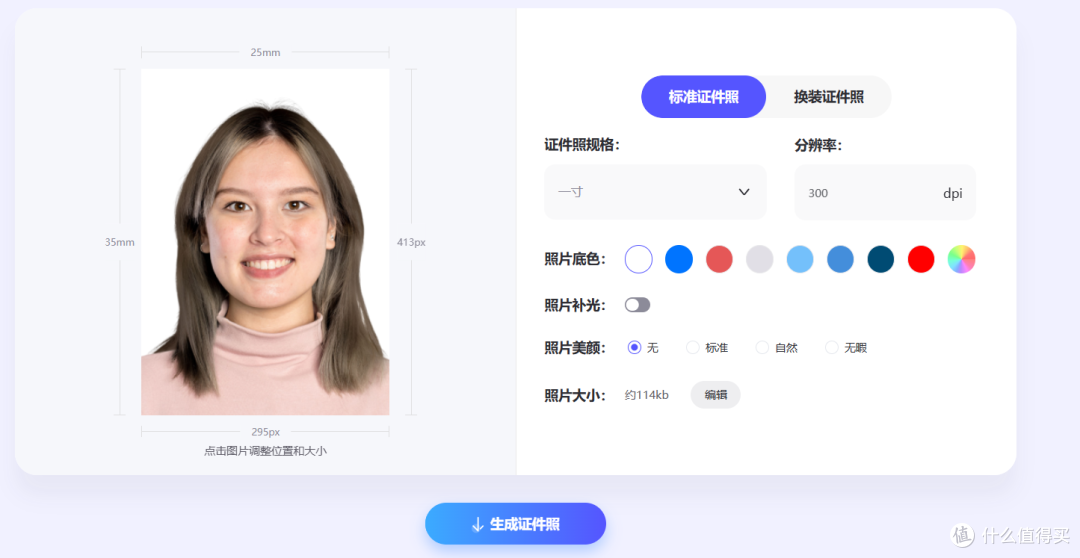Click the 35mm height label
The height and width of the screenshot is (558, 1080).
[120, 242]
